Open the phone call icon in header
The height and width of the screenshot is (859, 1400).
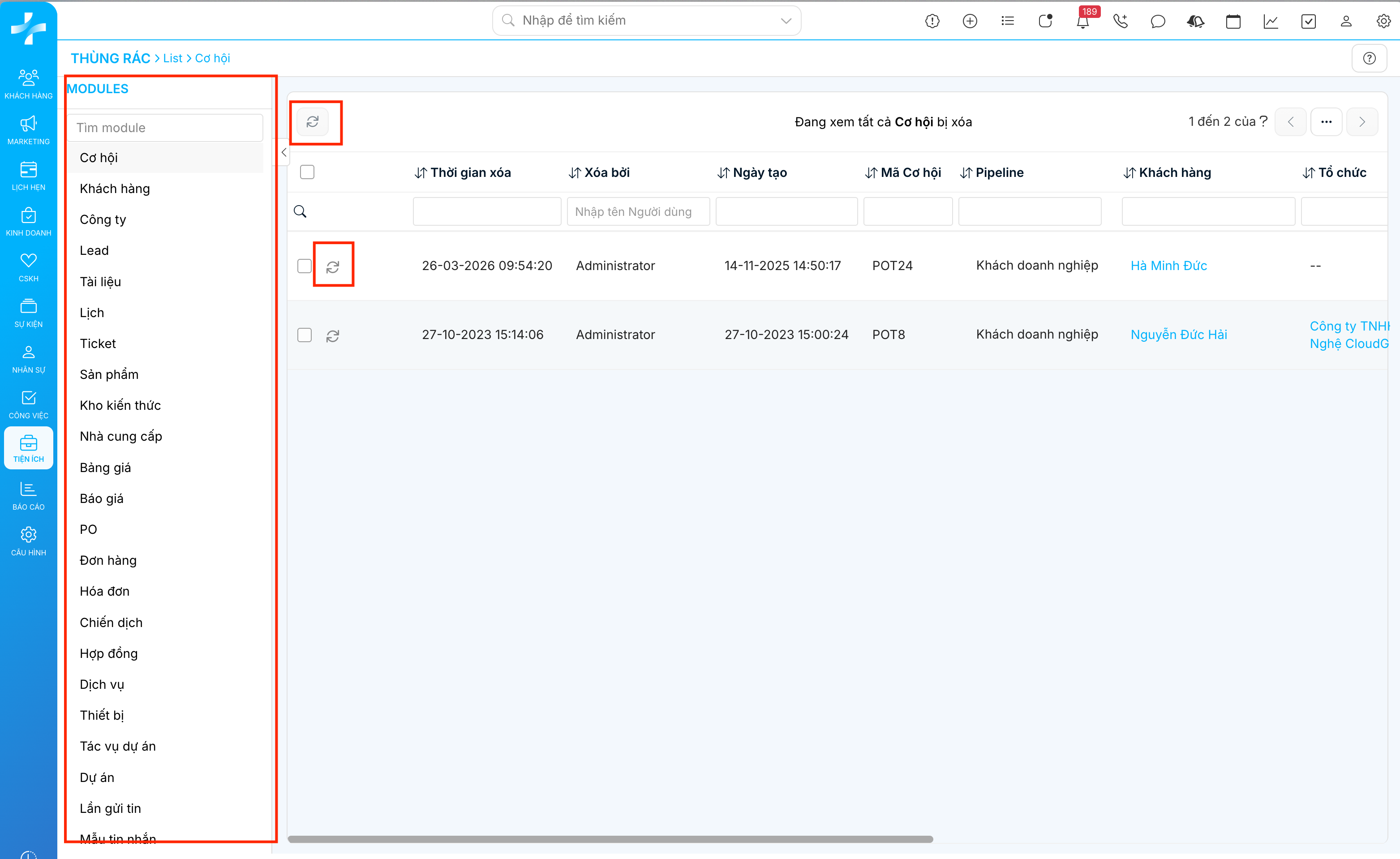pos(1121,21)
